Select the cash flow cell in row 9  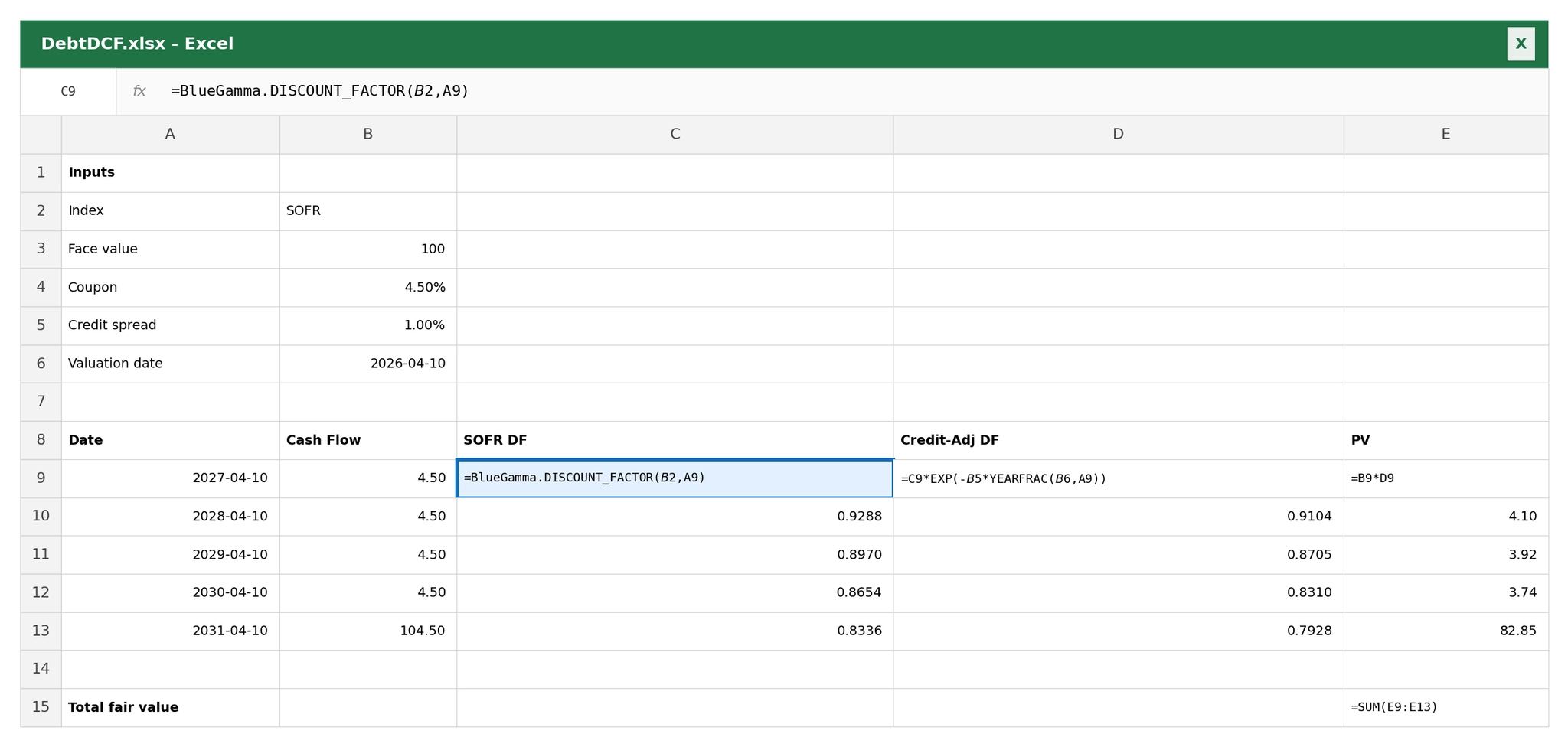[368, 478]
